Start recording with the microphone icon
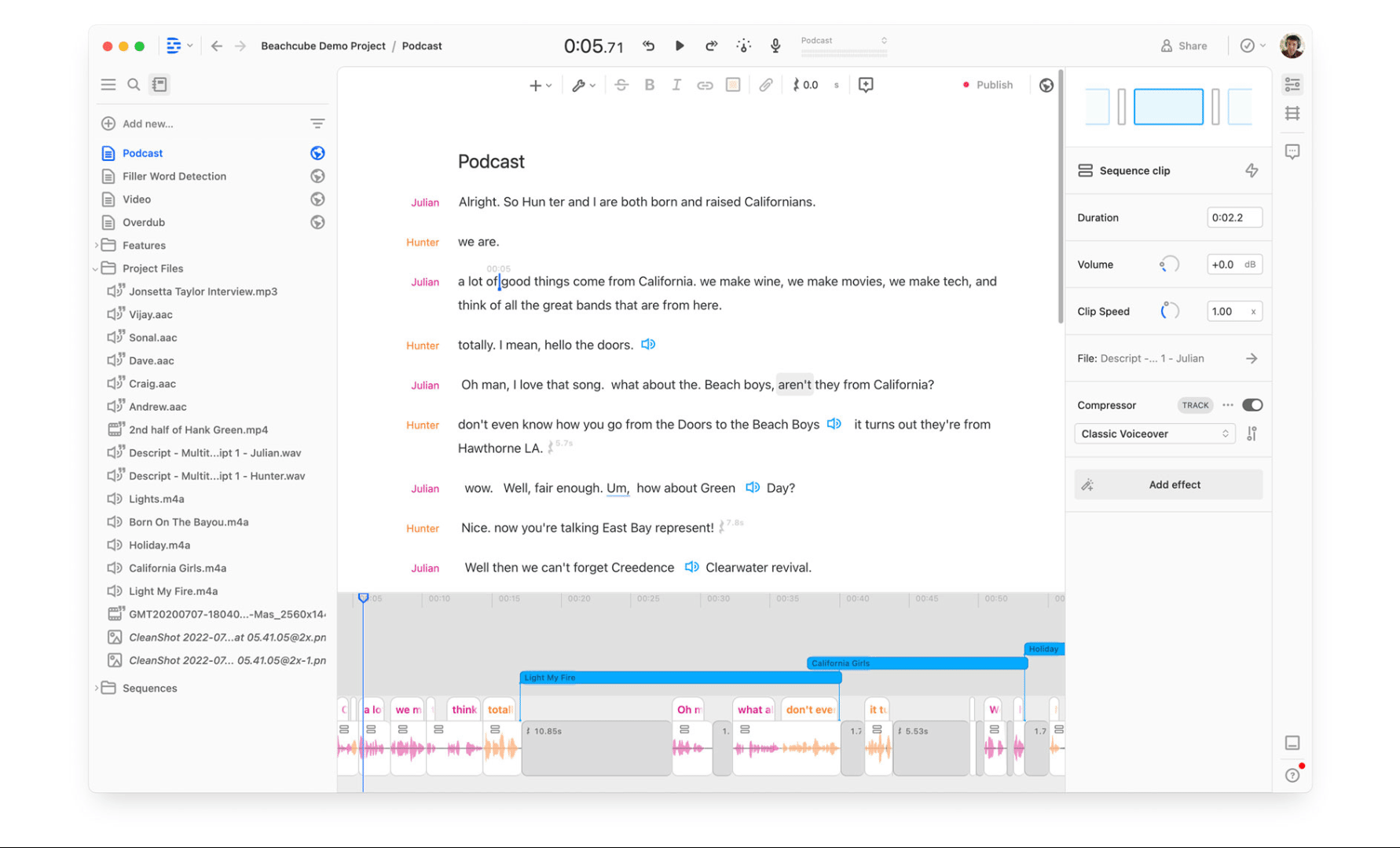Viewport: 1400px width, 848px height. point(775,46)
